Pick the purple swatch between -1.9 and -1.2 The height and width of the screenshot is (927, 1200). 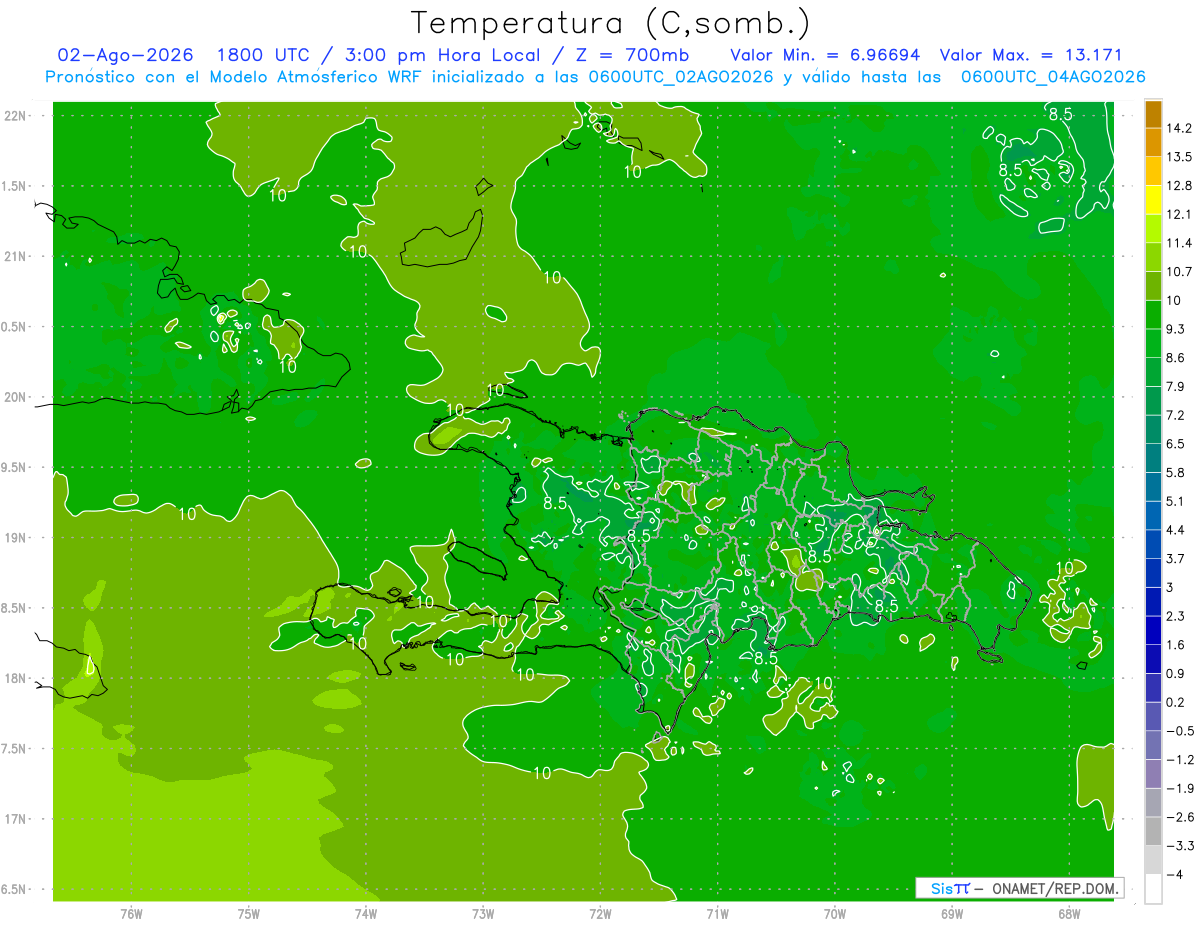(1153, 774)
